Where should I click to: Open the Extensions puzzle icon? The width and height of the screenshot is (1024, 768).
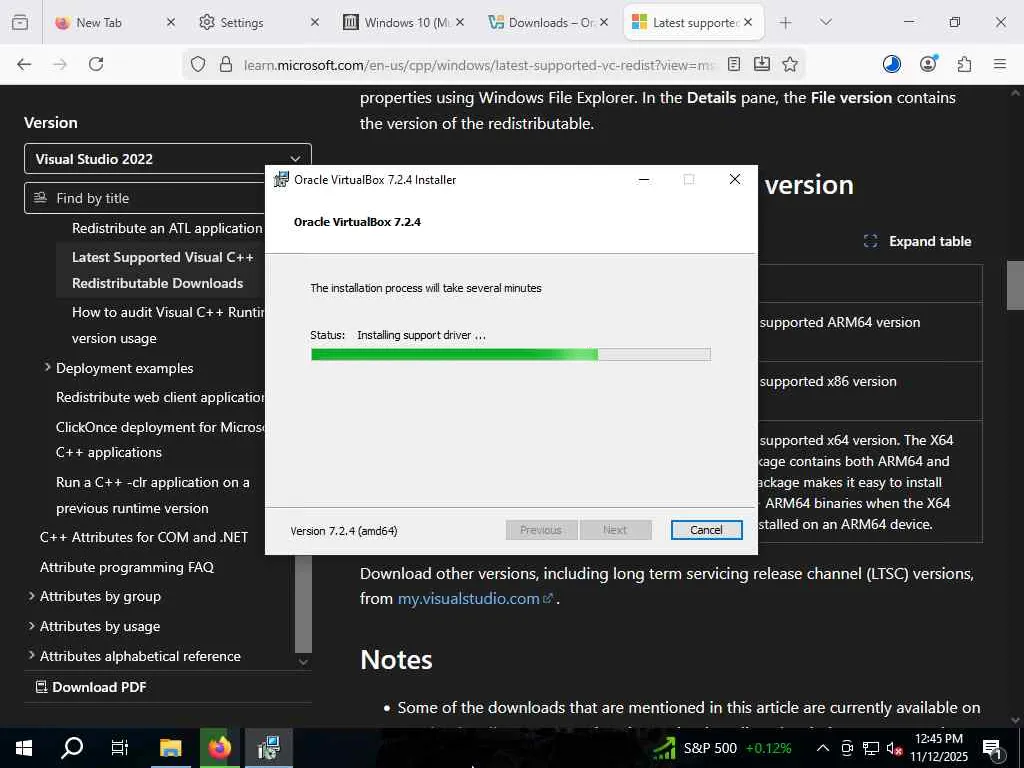tap(964, 64)
